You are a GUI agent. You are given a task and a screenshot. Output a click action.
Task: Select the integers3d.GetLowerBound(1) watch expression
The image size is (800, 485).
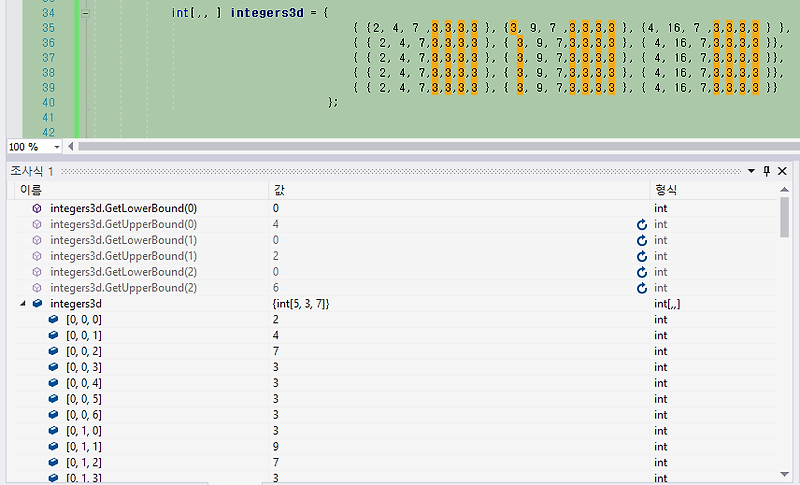pyautogui.click(x=123, y=240)
